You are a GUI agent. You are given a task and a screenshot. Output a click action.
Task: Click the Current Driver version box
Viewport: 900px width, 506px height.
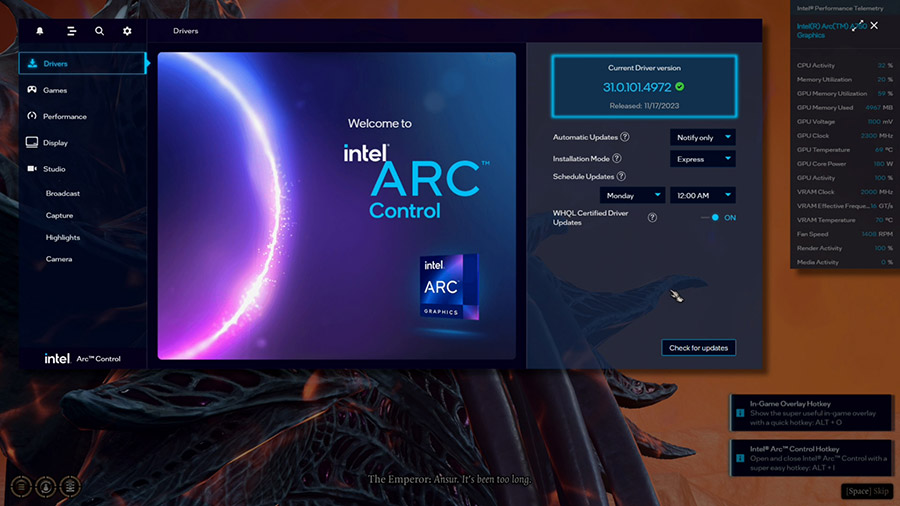644,87
